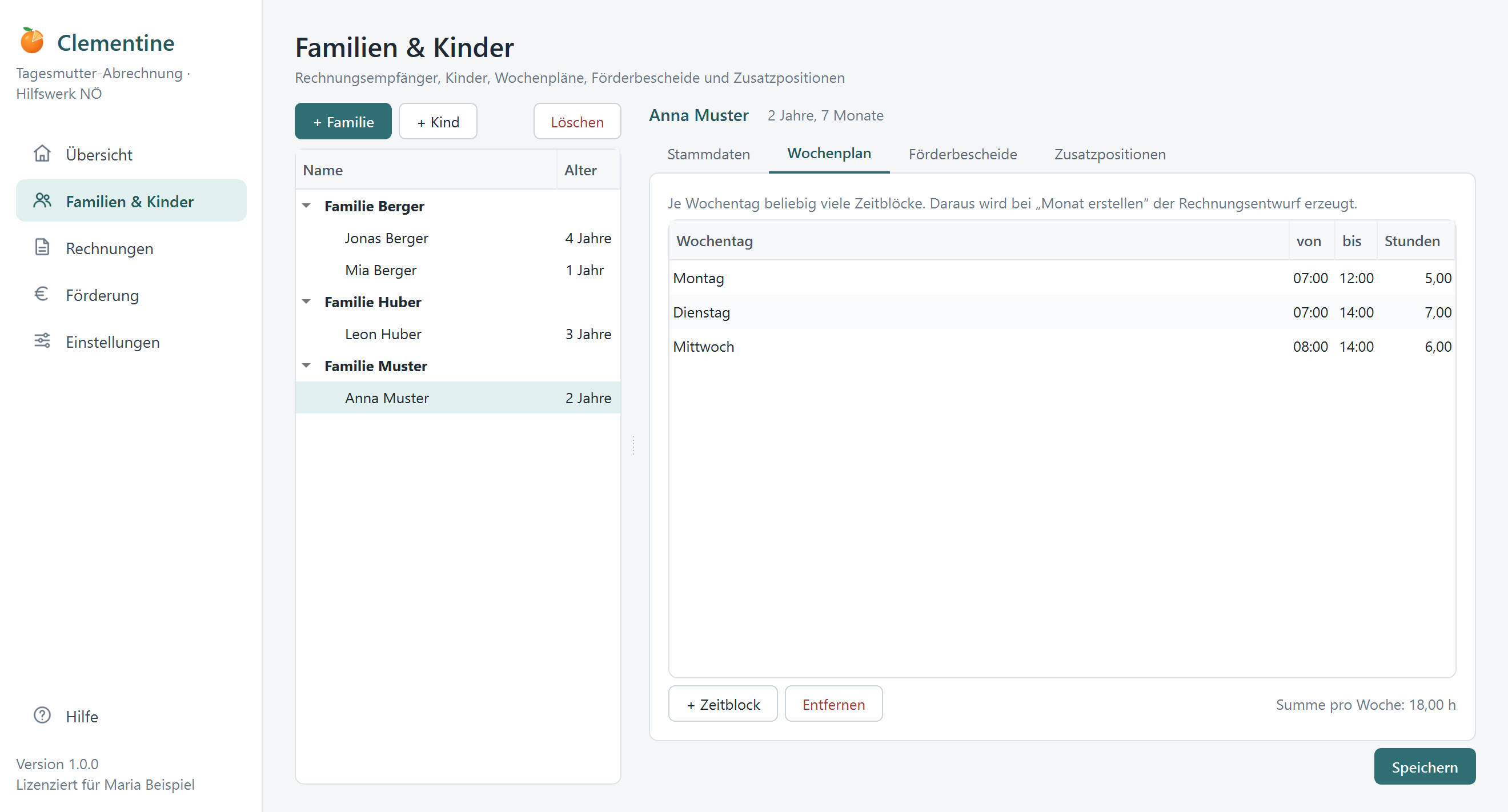This screenshot has height=812, width=1508.
Task: Select Anna Muster in the tree
Action: 458,398
